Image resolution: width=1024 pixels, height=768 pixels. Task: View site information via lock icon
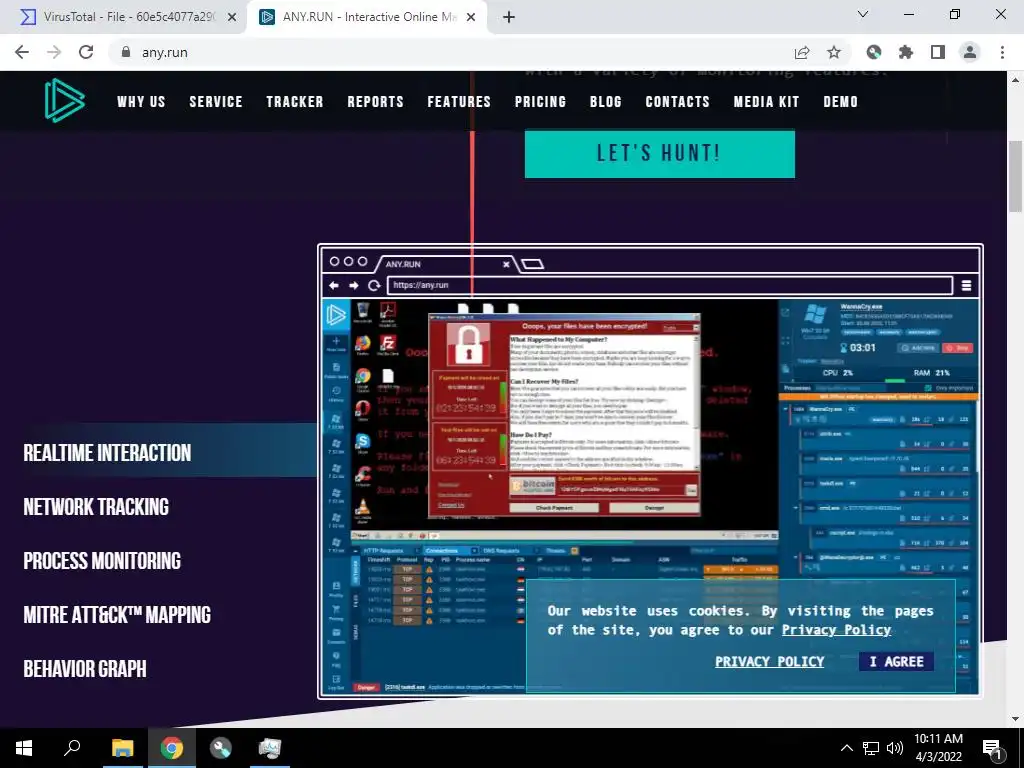pyautogui.click(x=126, y=52)
